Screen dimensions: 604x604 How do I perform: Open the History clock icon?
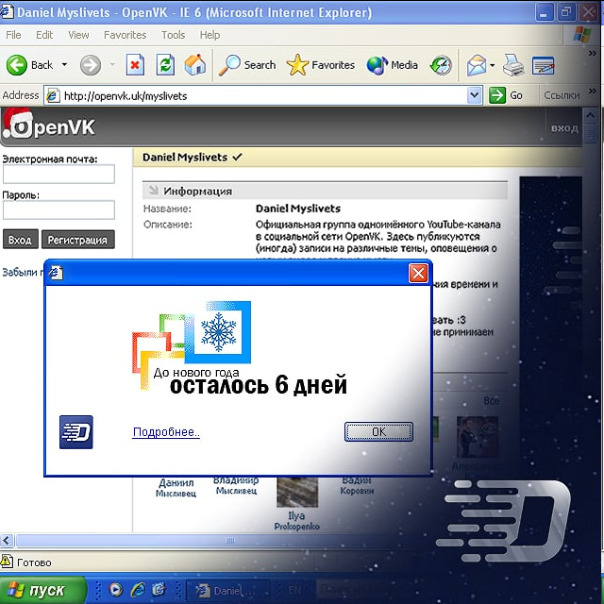pos(441,65)
